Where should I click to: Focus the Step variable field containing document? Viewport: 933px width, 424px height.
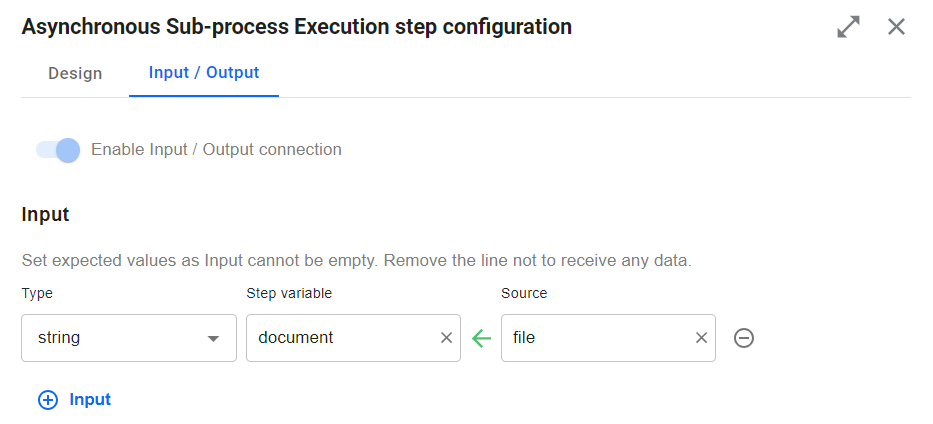click(353, 338)
